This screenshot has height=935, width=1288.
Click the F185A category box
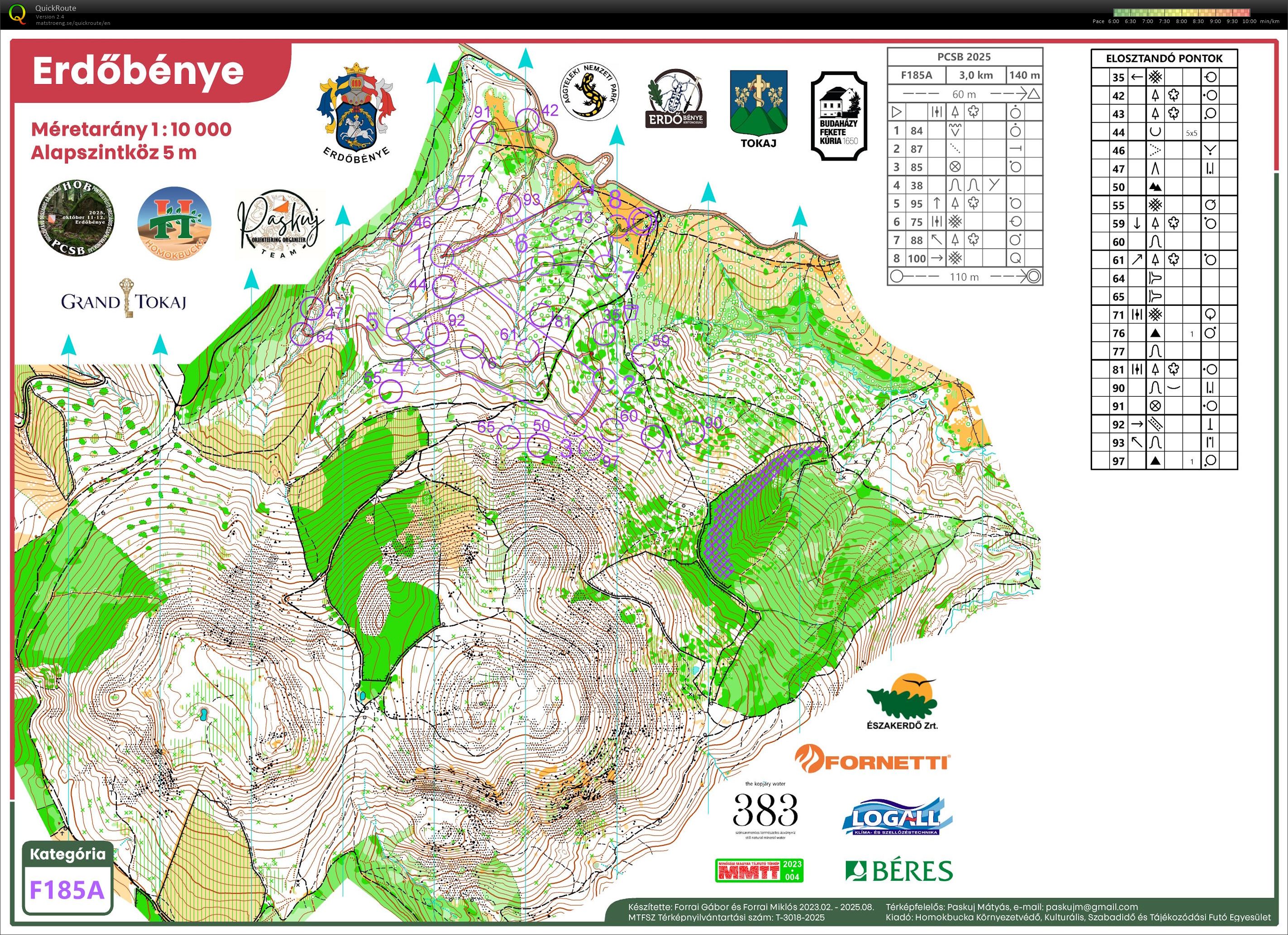[x=67, y=889]
